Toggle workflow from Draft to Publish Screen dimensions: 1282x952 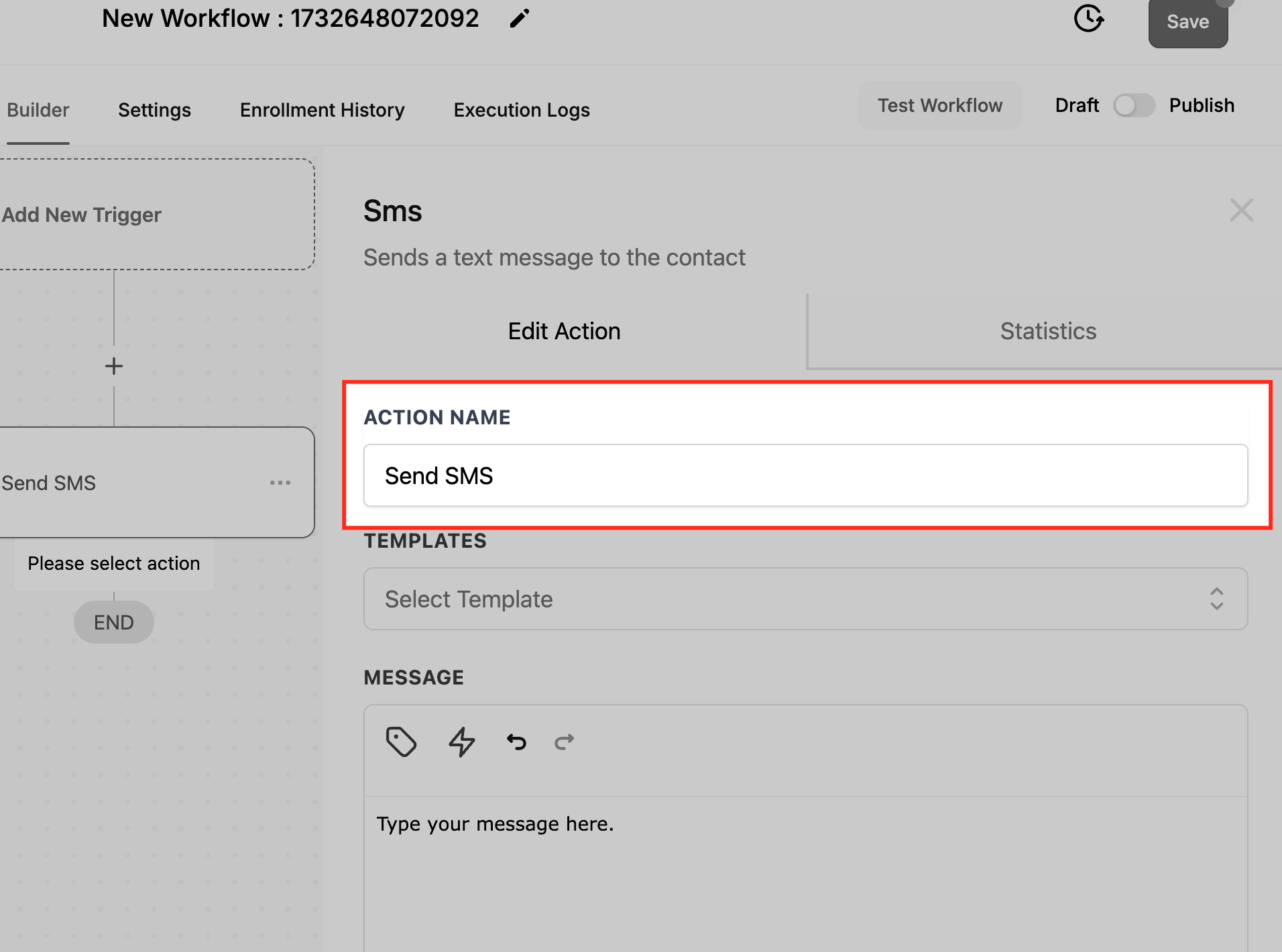pos(1134,105)
